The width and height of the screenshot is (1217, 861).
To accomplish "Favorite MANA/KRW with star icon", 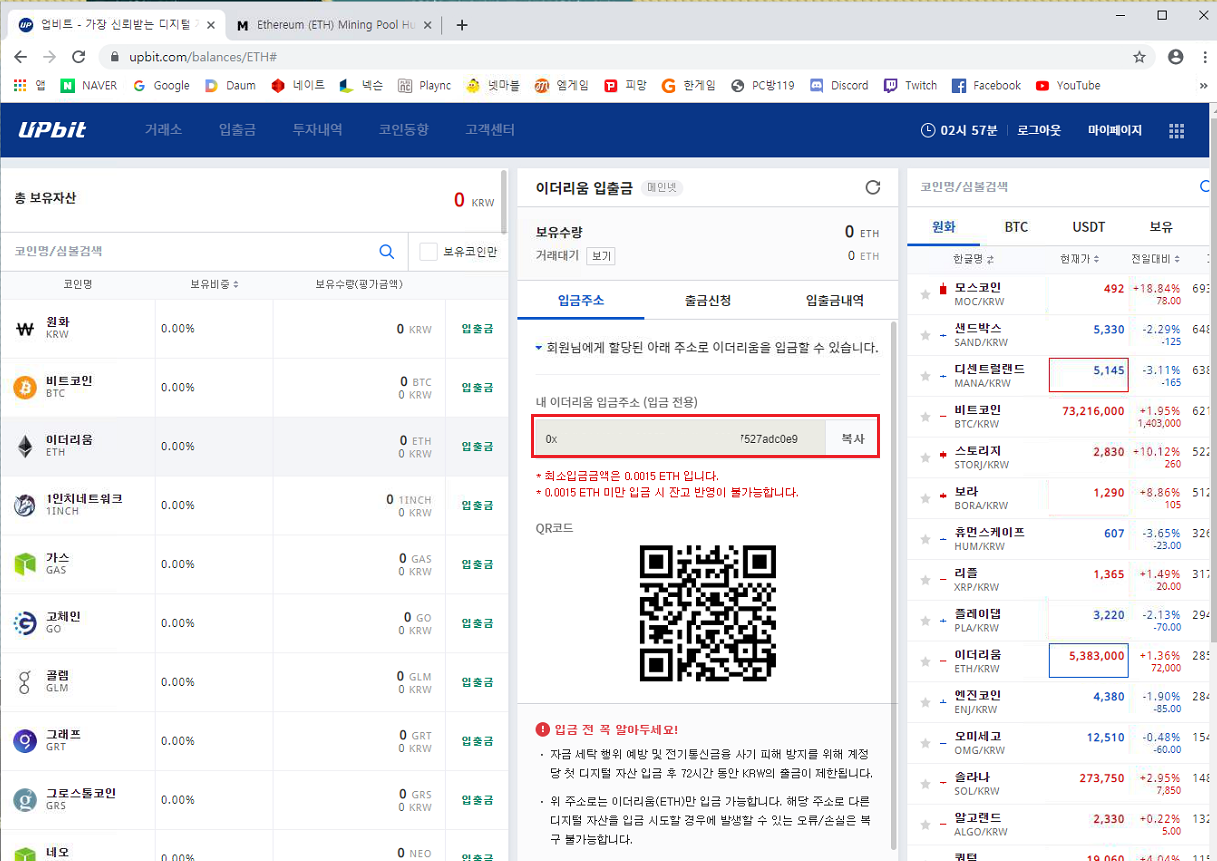I will 926,376.
